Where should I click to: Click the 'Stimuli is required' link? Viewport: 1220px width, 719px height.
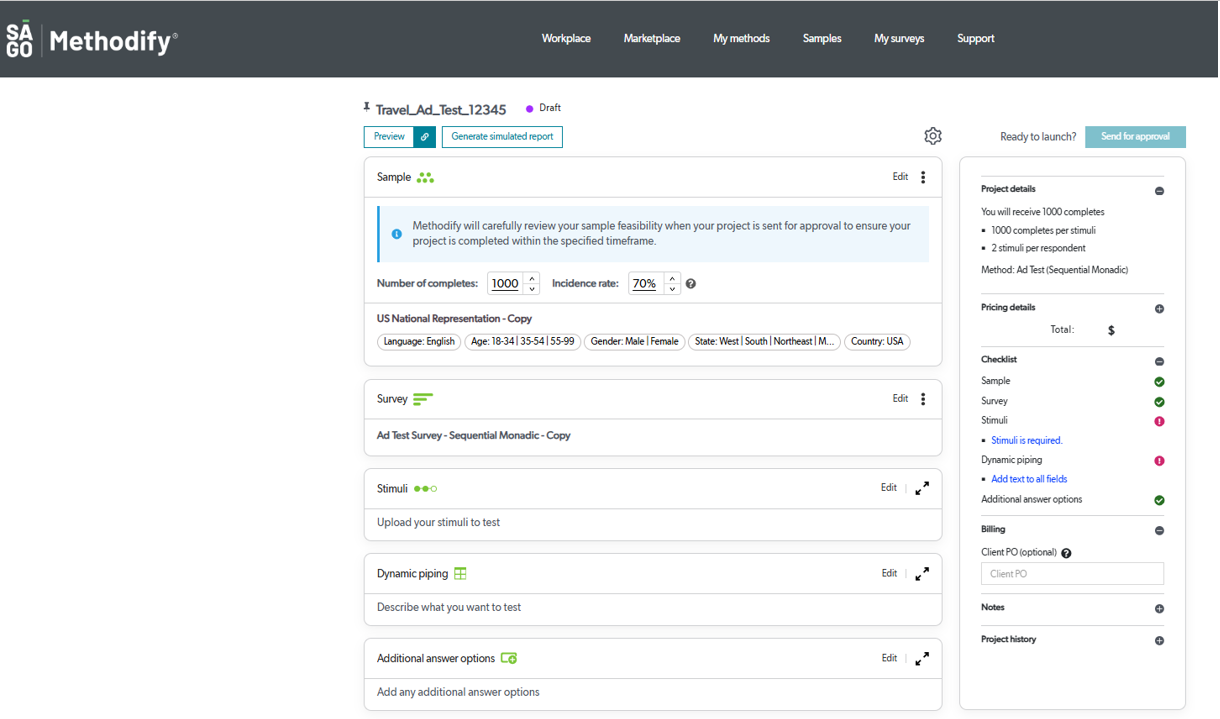click(1026, 441)
